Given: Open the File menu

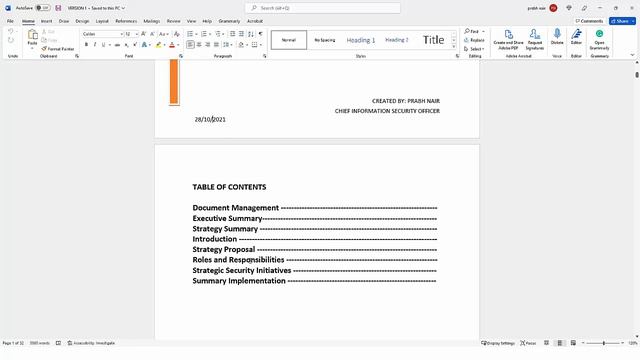Looking at the screenshot, I should click(x=10, y=21).
